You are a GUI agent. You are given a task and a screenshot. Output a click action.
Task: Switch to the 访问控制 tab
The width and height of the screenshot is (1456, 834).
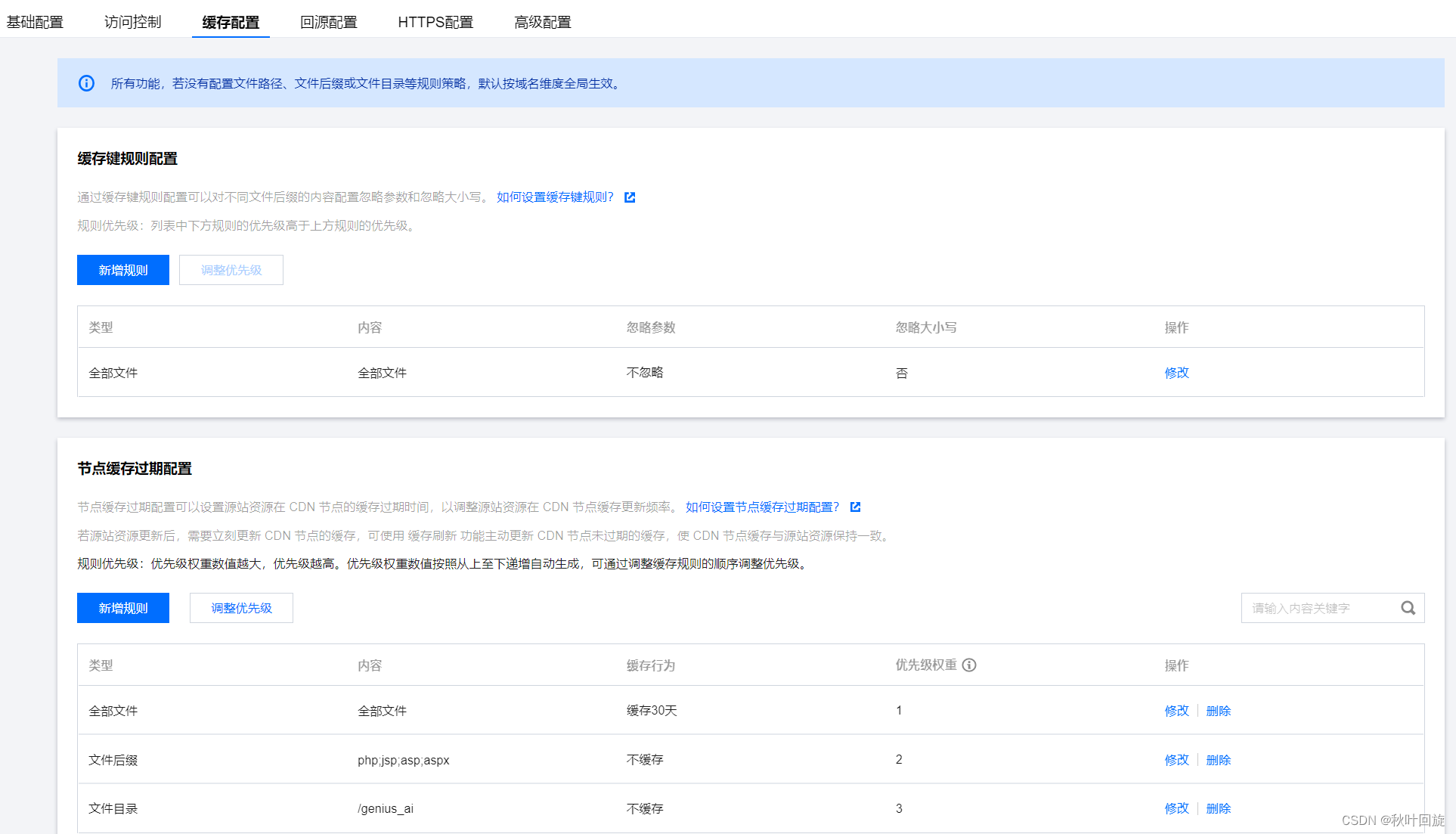[x=132, y=21]
